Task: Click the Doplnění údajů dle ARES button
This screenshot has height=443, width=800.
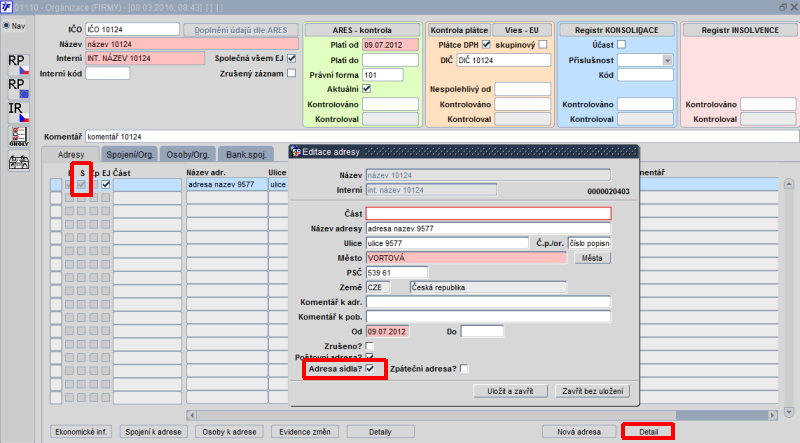Action: click(241, 30)
